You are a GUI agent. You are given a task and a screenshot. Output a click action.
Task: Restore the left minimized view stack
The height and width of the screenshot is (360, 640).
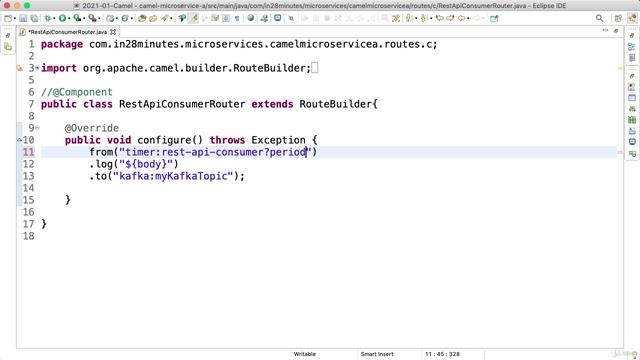pyautogui.click(x=8, y=36)
